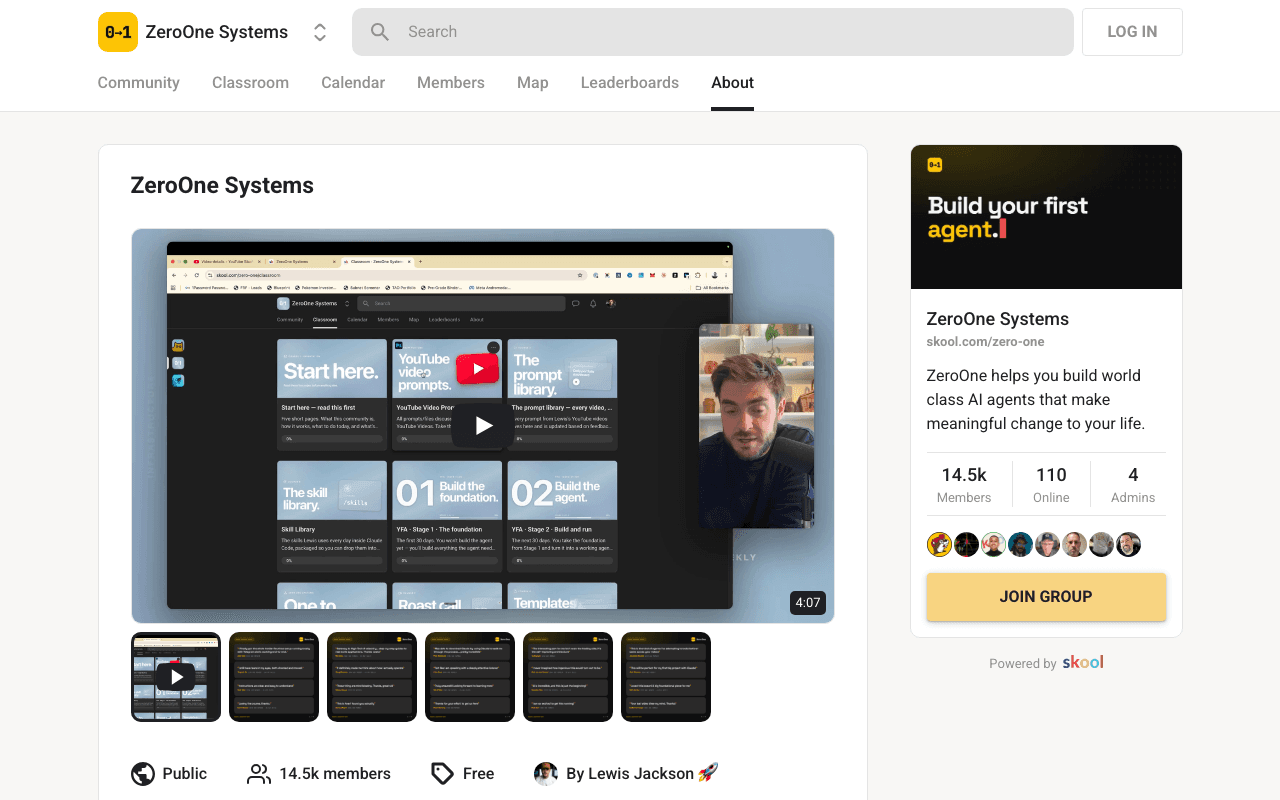
Task: Click the LOG IN button
Action: click(x=1132, y=32)
